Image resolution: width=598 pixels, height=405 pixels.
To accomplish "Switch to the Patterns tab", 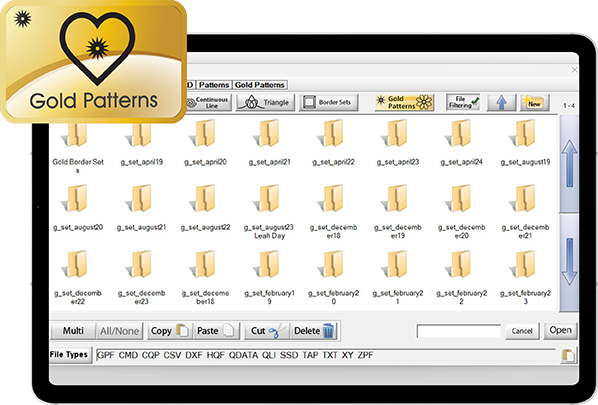I will pos(214,85).
